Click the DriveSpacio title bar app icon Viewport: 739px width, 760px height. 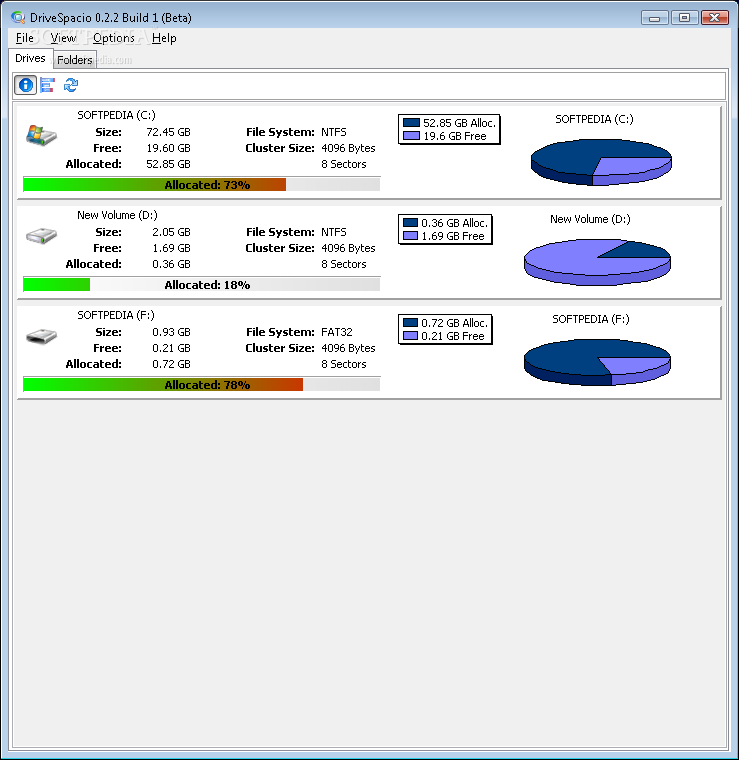[18, 18]
